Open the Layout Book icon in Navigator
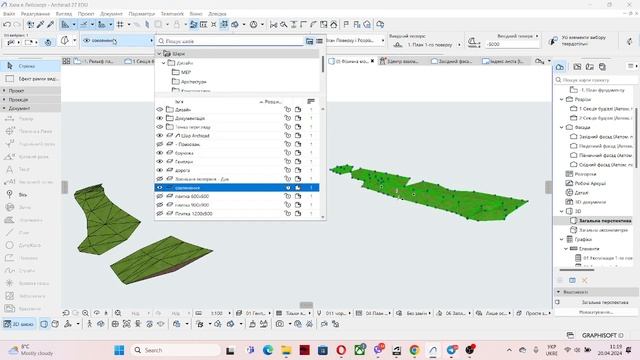Screen dimensions: 640x360 [x=589, y=67]
